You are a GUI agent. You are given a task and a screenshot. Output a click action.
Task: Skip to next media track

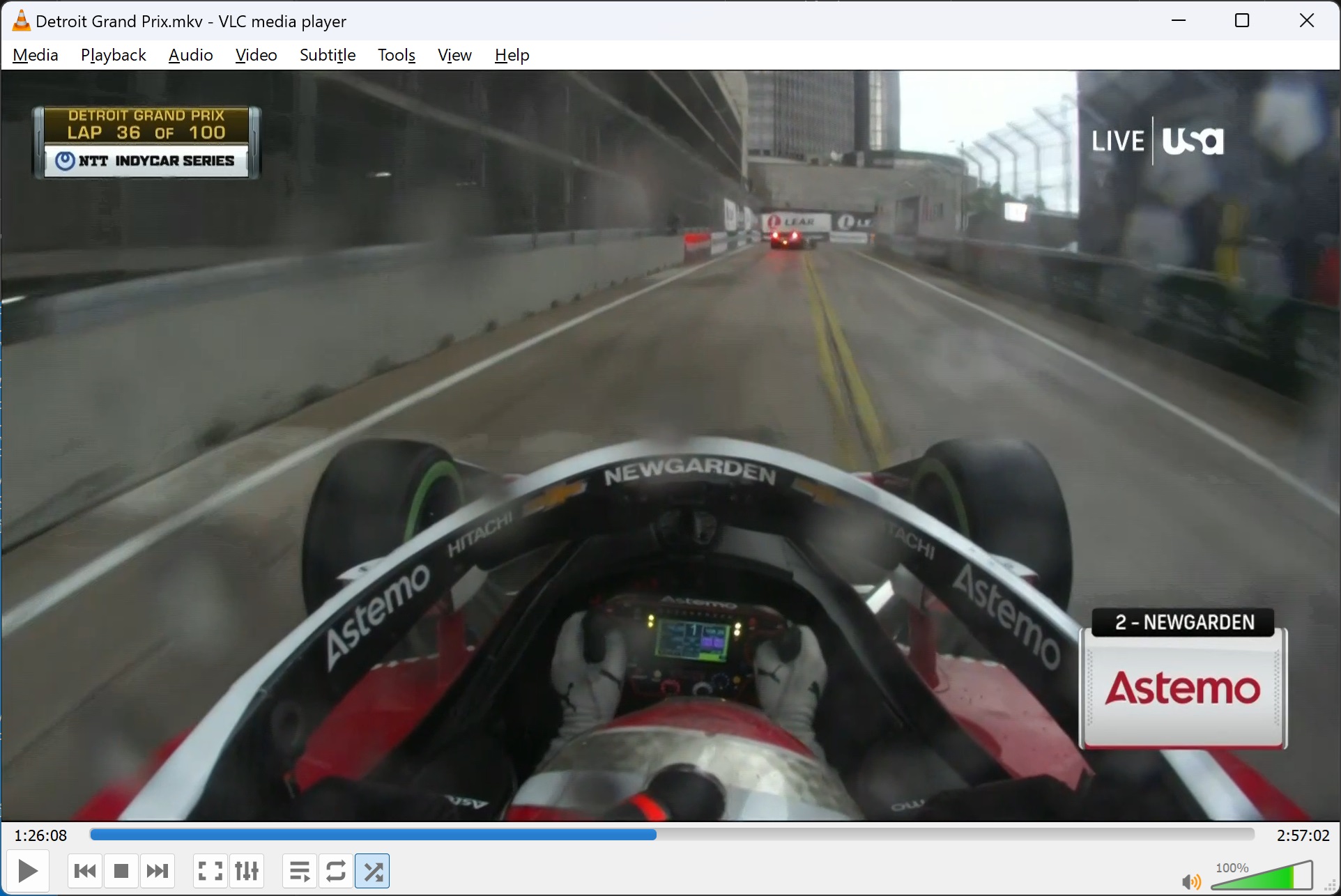point(158,871)
